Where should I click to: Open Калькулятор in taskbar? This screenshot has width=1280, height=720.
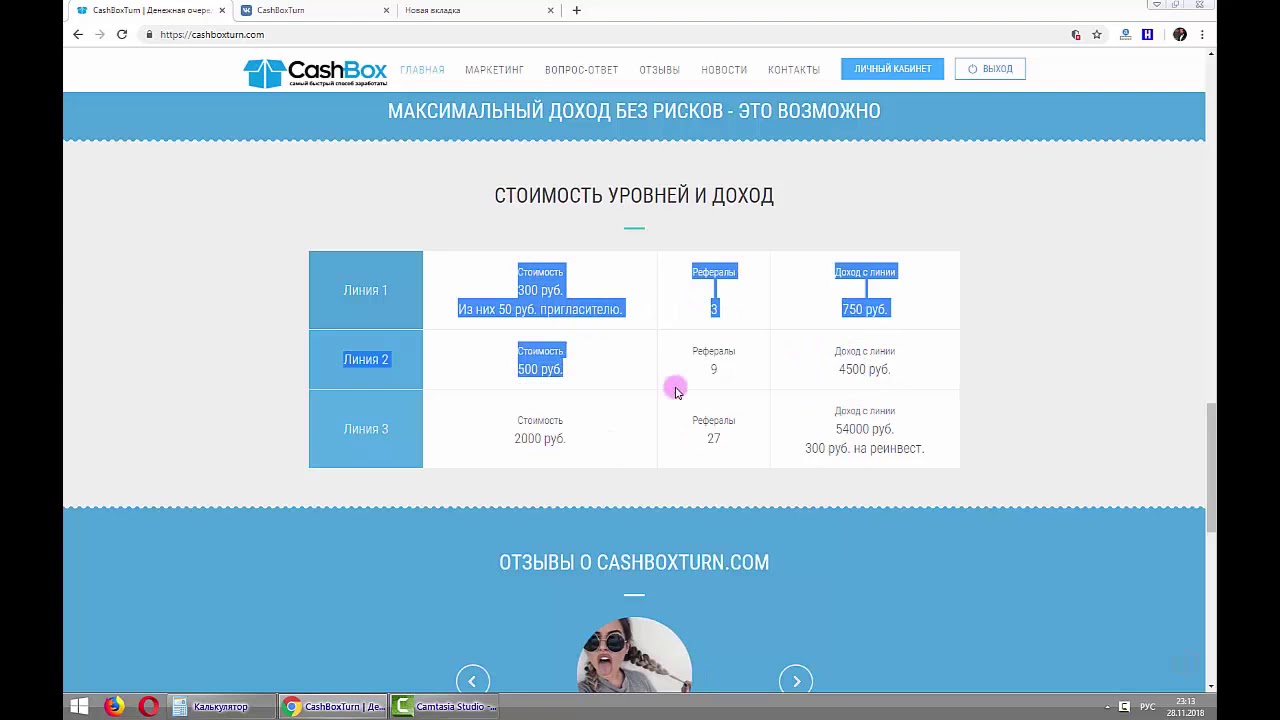[221, 706]
